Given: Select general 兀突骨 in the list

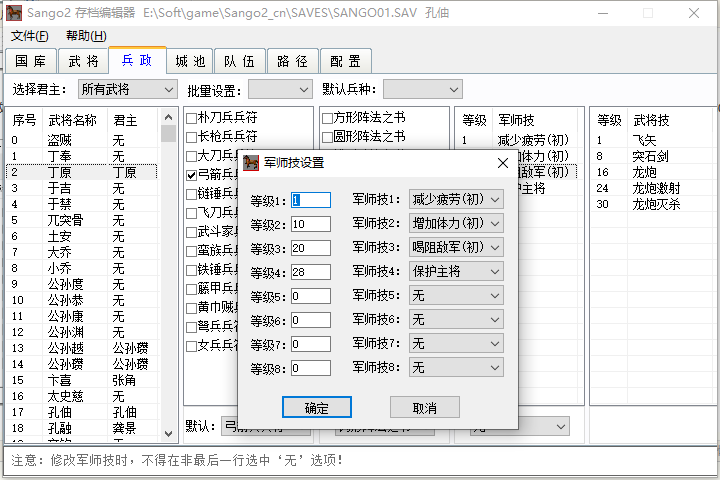Looking at the screenshot, I should [83, 220].
